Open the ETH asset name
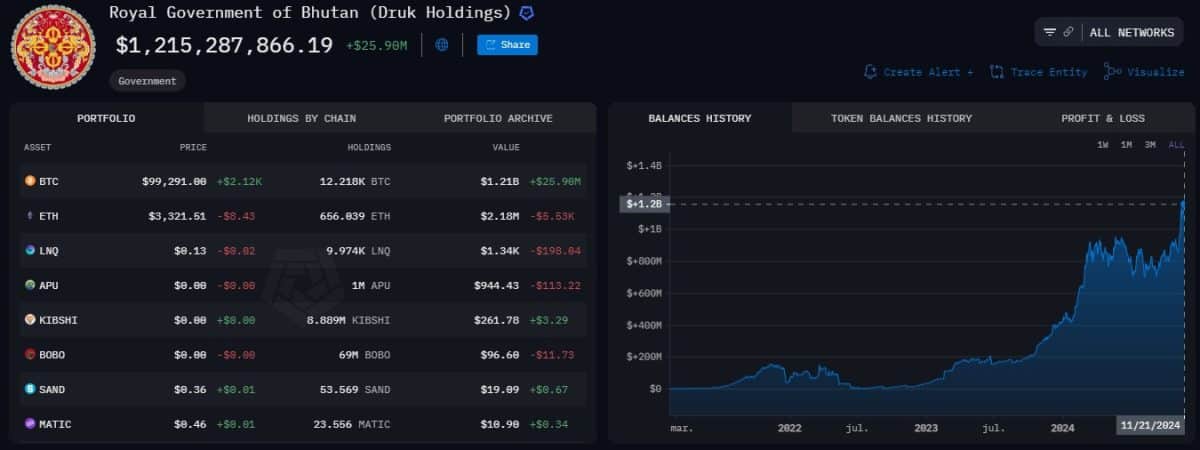The height and width of the screenshot is (450, 1200). coord(49,216)
